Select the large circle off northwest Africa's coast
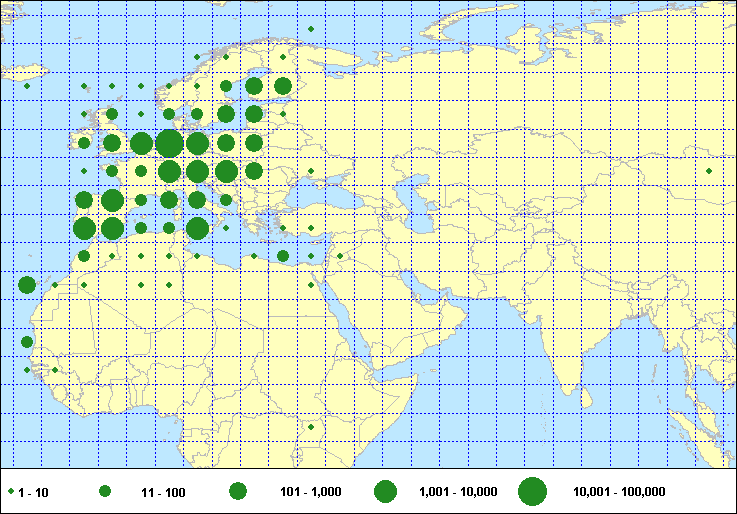Image resolution: width=737 pixels, height=514 pixels. (x=27, y=285)
